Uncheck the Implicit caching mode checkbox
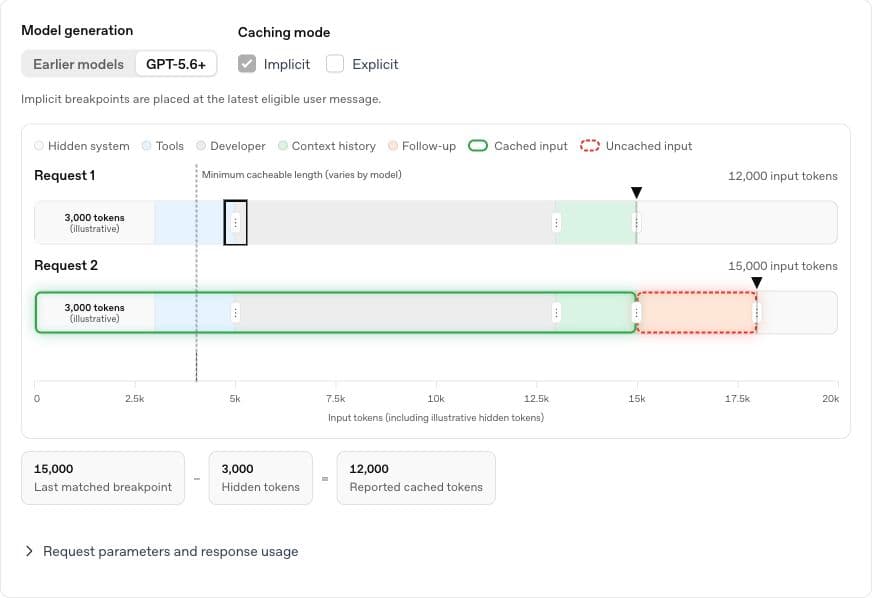This screenshot has height=598, width=872. 247,64
